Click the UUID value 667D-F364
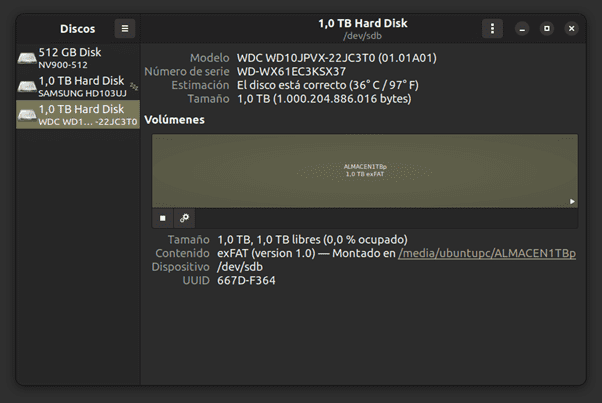This screenshot has height=403, width=602. tap(246, 281)
